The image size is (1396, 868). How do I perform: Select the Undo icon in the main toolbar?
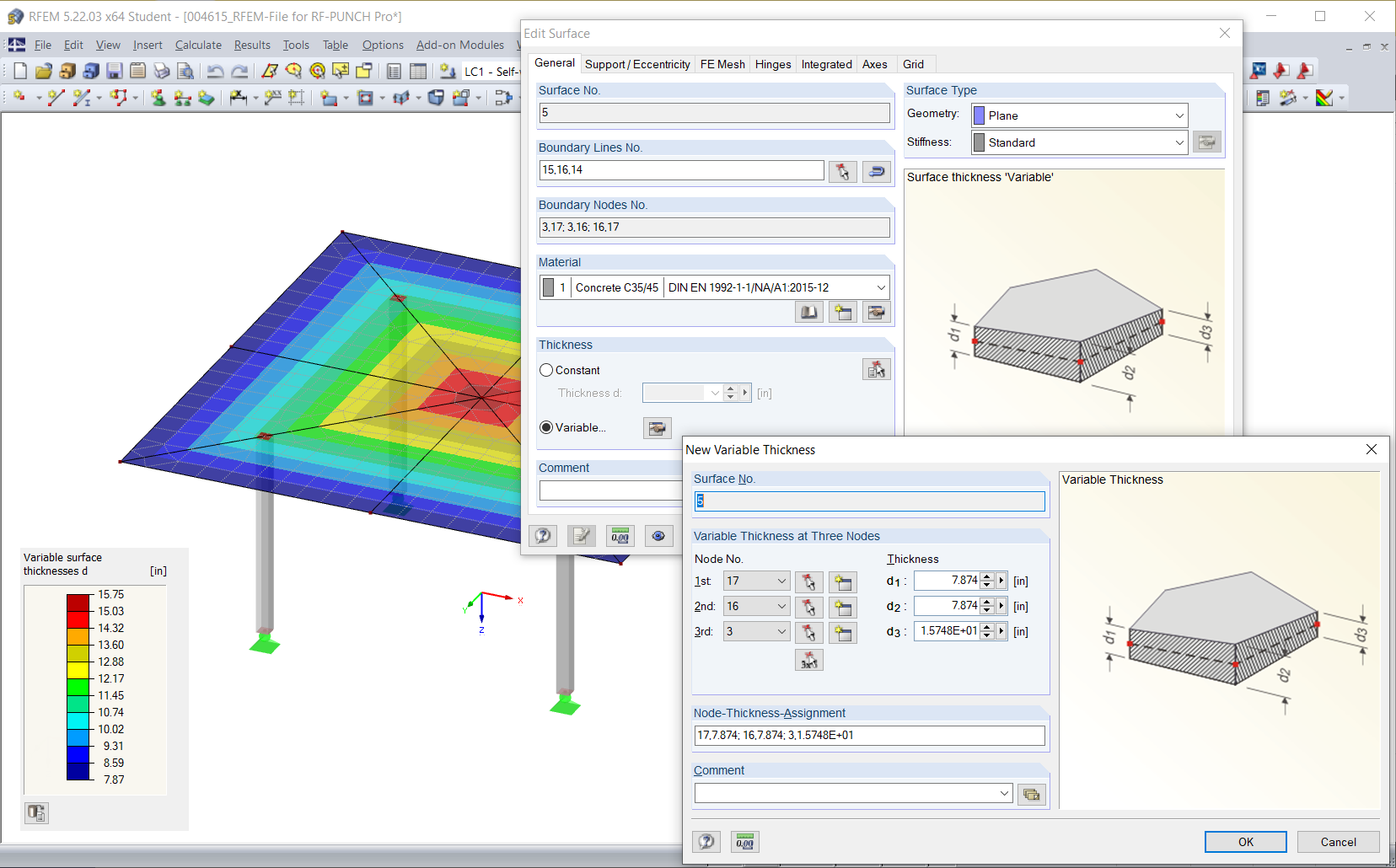(x=217, y=71)
